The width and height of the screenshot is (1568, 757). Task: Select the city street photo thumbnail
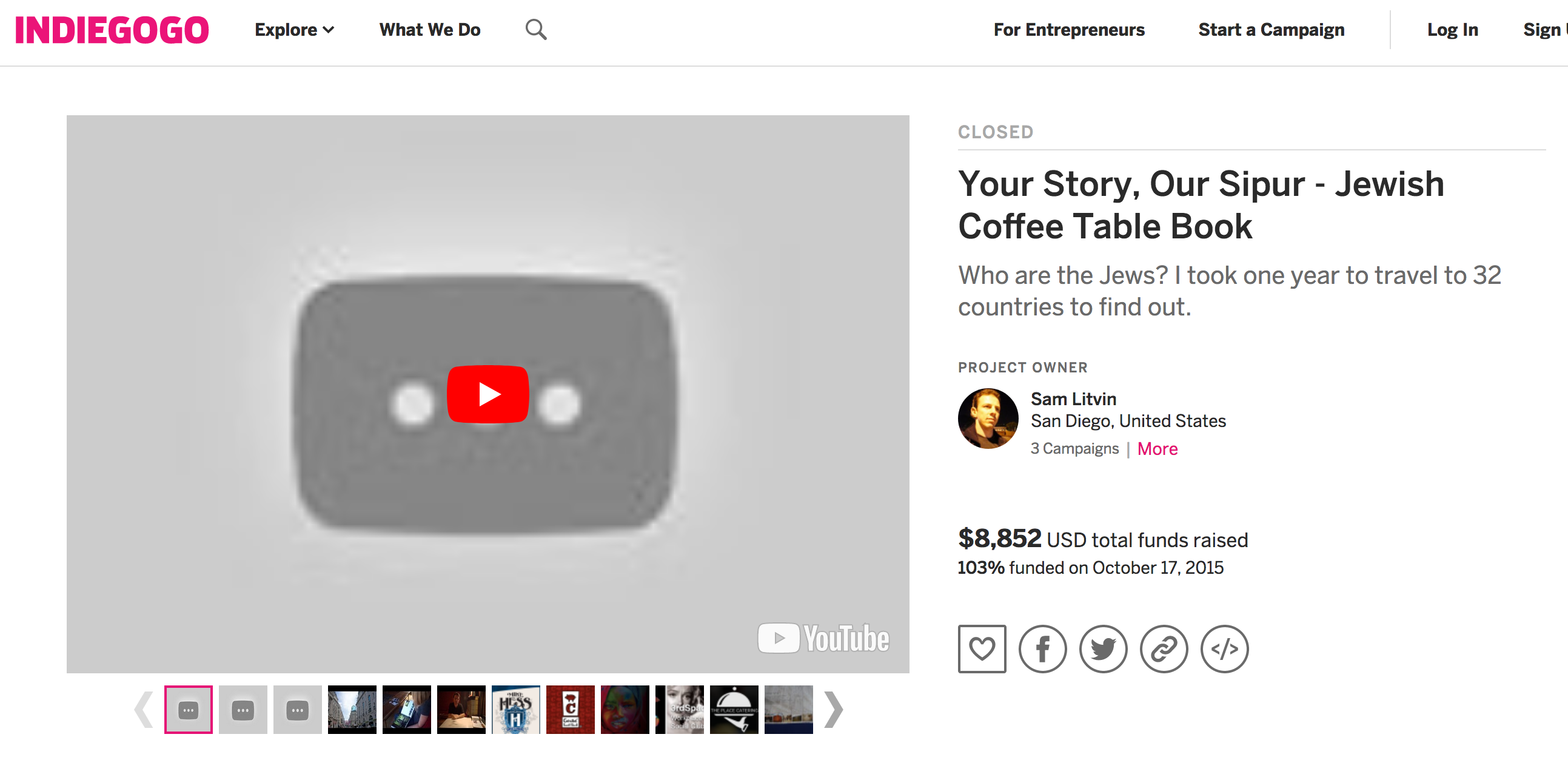pyautogui.click(x=352, y=710)
